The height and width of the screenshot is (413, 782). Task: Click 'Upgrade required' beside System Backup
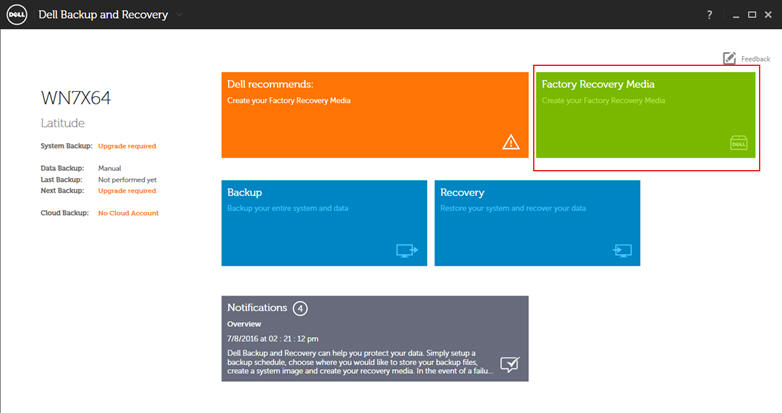127,146
